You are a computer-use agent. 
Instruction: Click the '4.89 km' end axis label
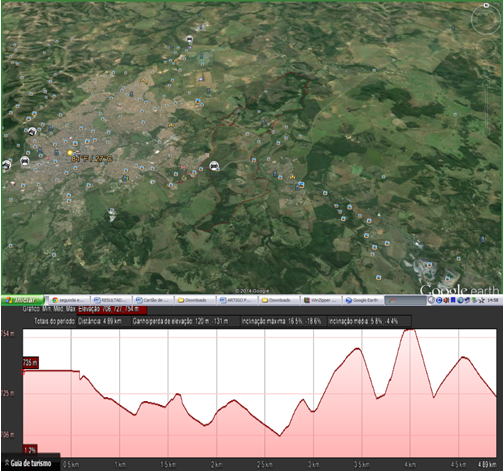tap(486, 465)
